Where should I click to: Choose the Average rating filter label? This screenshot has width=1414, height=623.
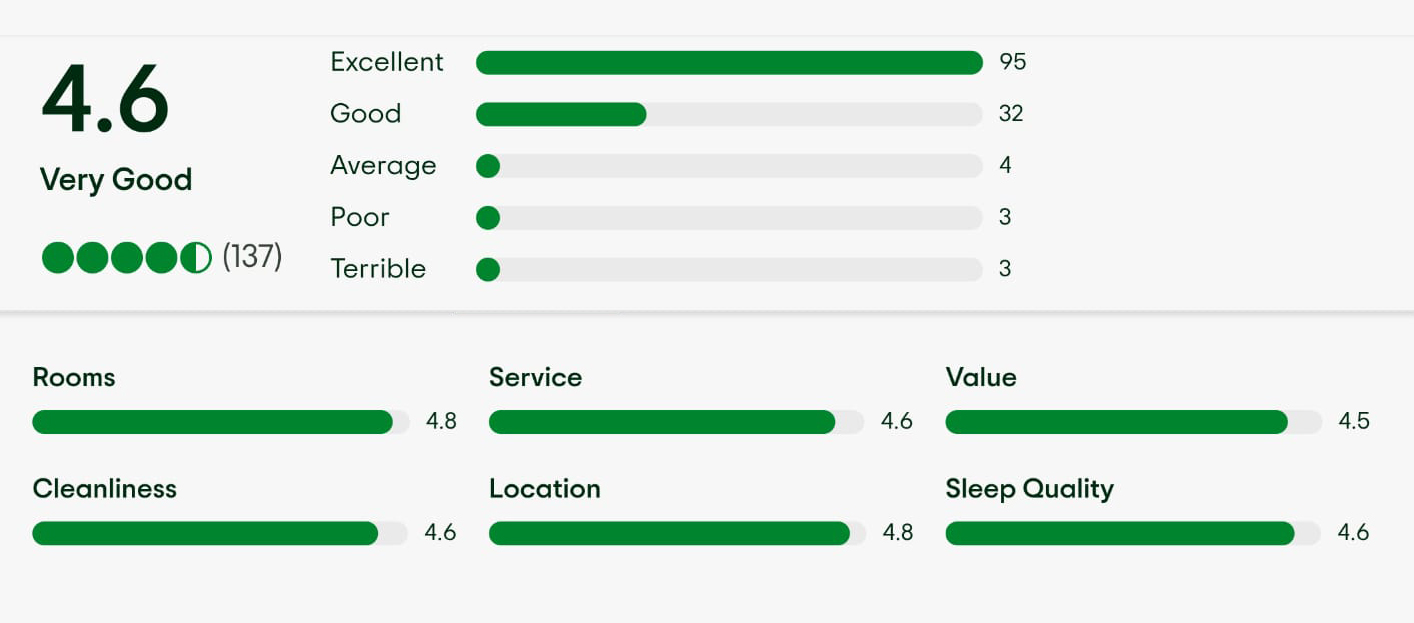coord(383,166)
